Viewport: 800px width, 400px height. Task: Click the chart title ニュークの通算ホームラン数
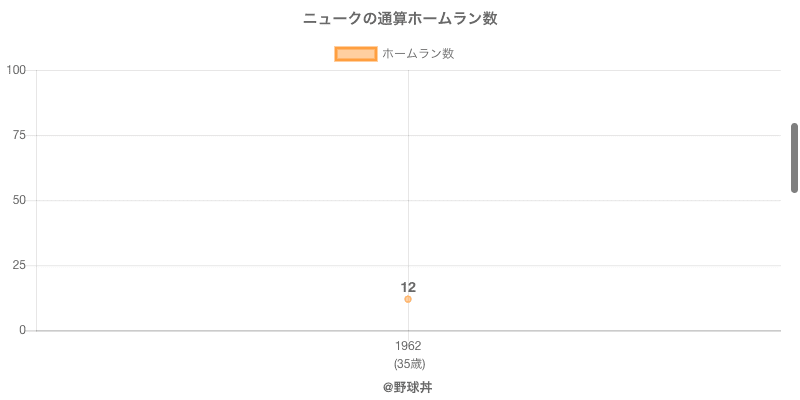(x=400, y=19)
